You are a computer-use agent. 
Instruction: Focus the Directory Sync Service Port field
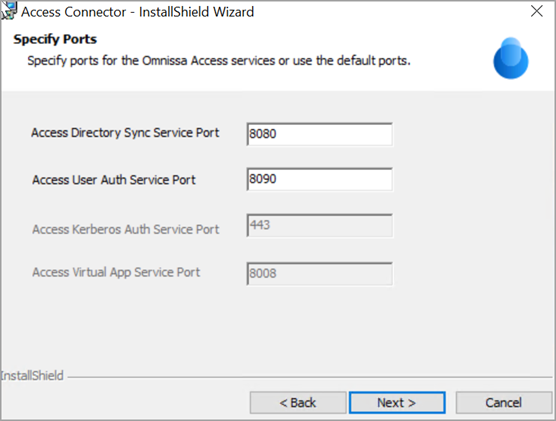(319, 134)
